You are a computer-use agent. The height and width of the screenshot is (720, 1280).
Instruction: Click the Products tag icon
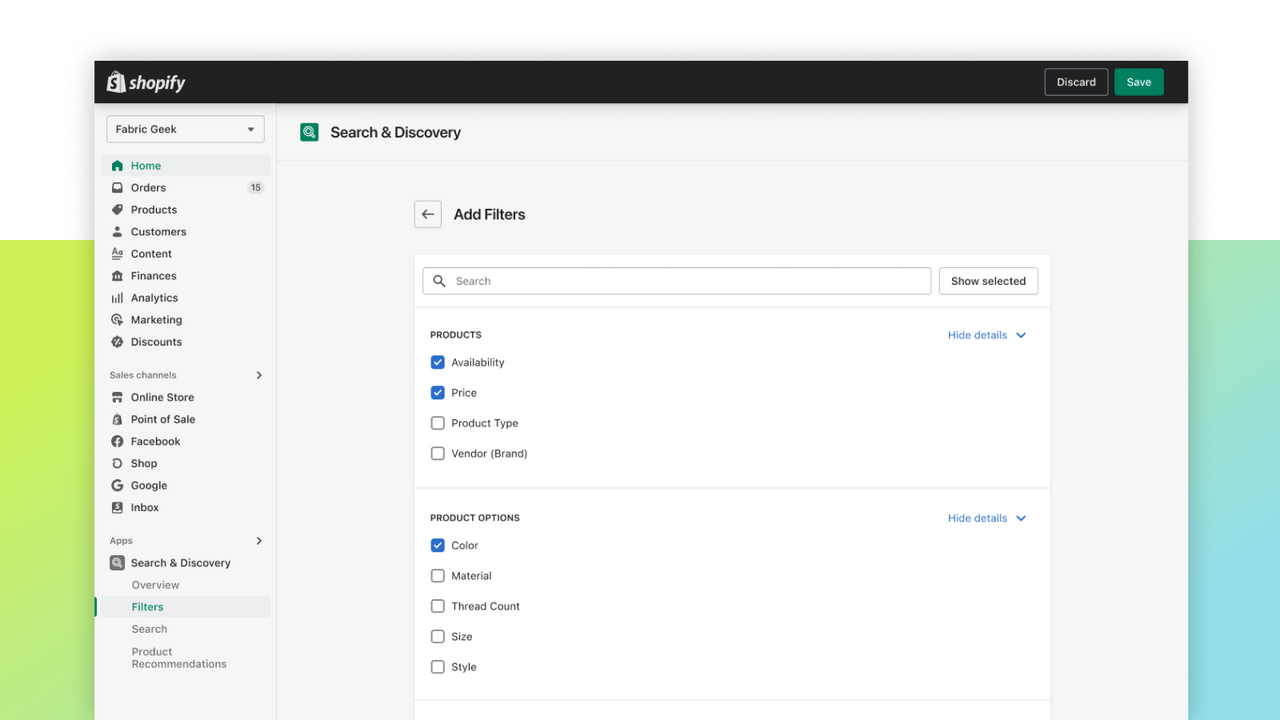click(117, 210)
